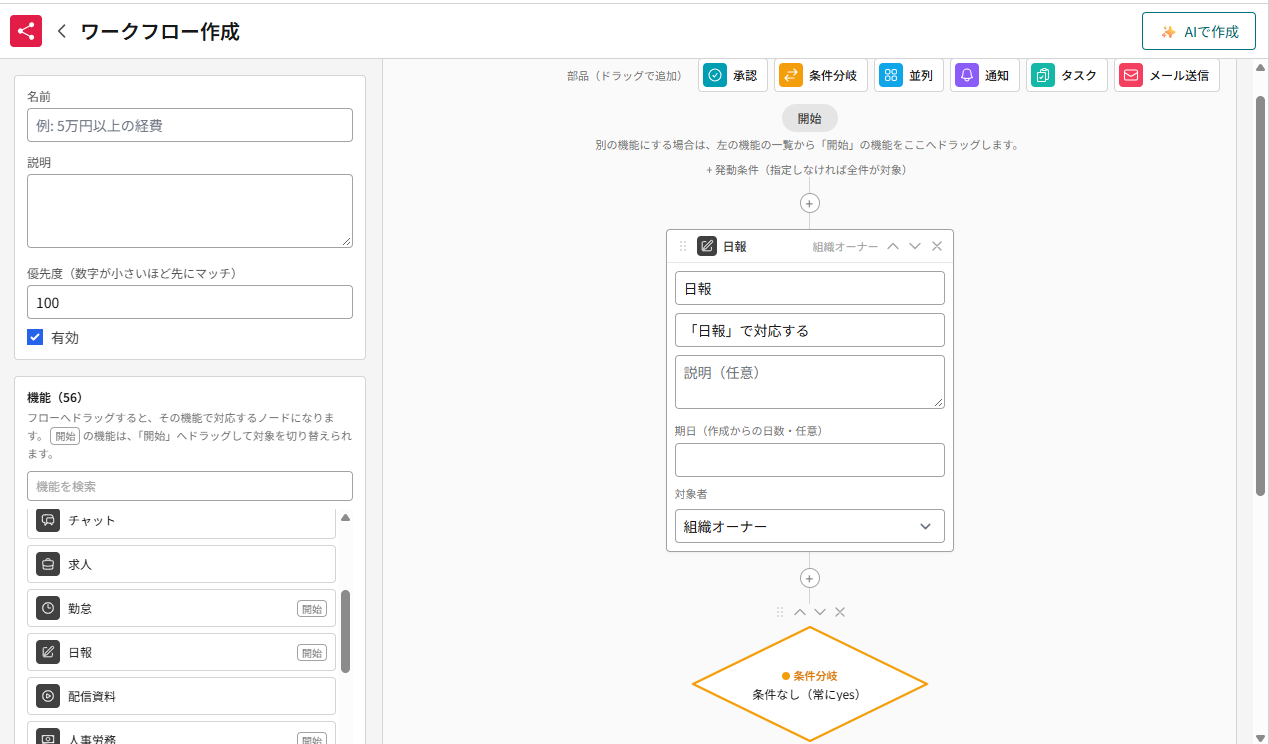Click plus button above 日報 node
This screenshot has height=744, width=1269.
tap(810, 203)
